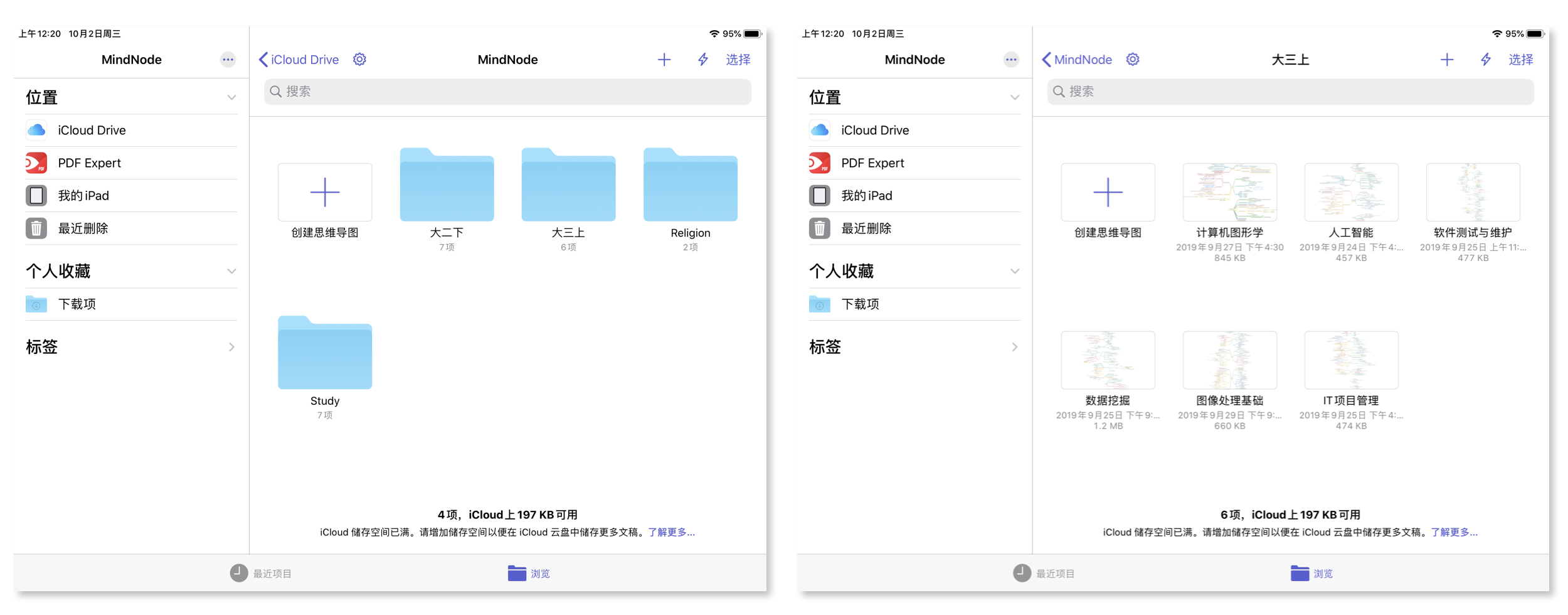Screen dimensions: 1568x615
Task: Open the 数据挖掘 mind map
Action: (1108, 360)
